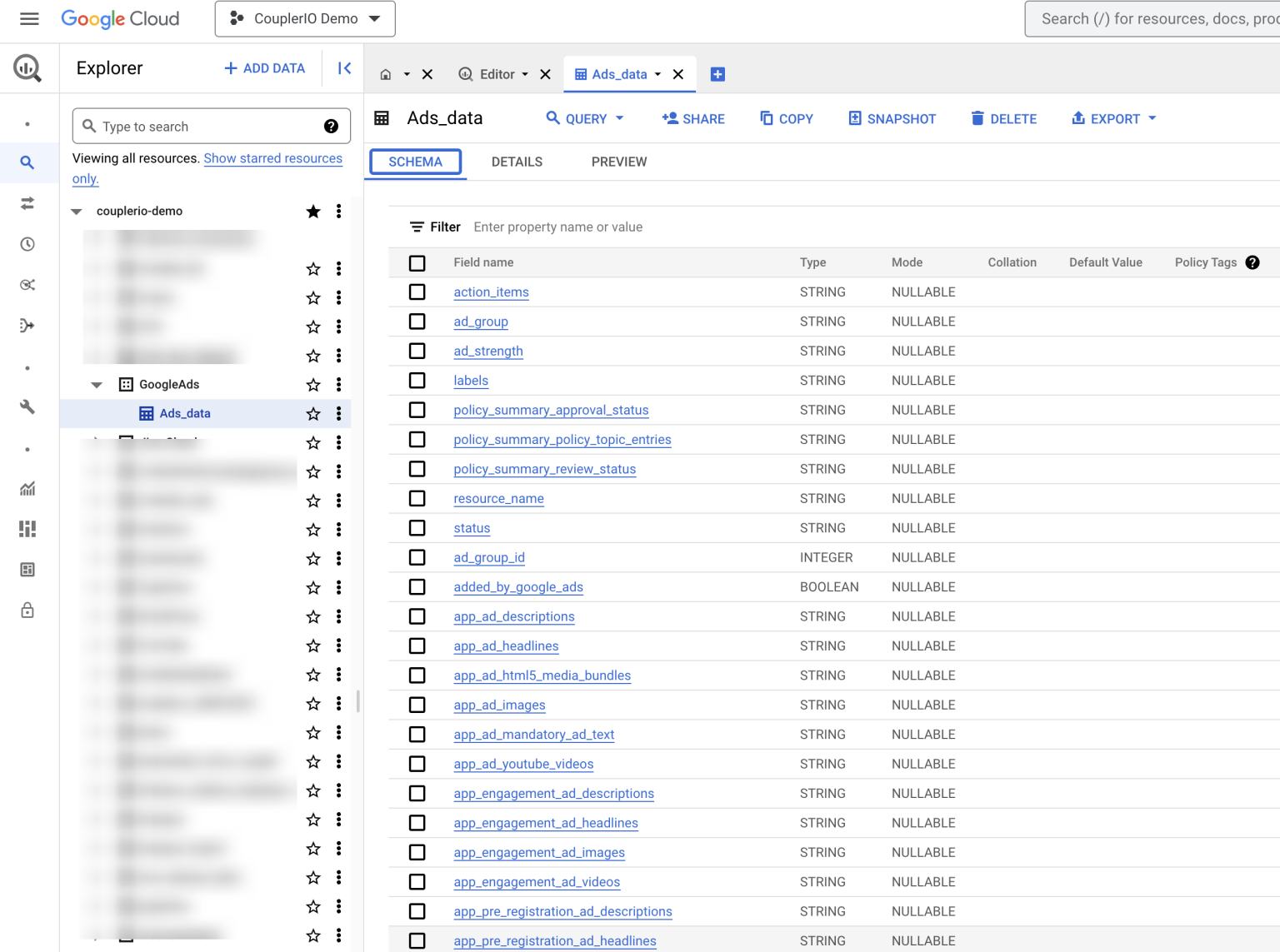Create a Snapshot of Ads_data
1280x952 pixels.
(x=892, y=118)
